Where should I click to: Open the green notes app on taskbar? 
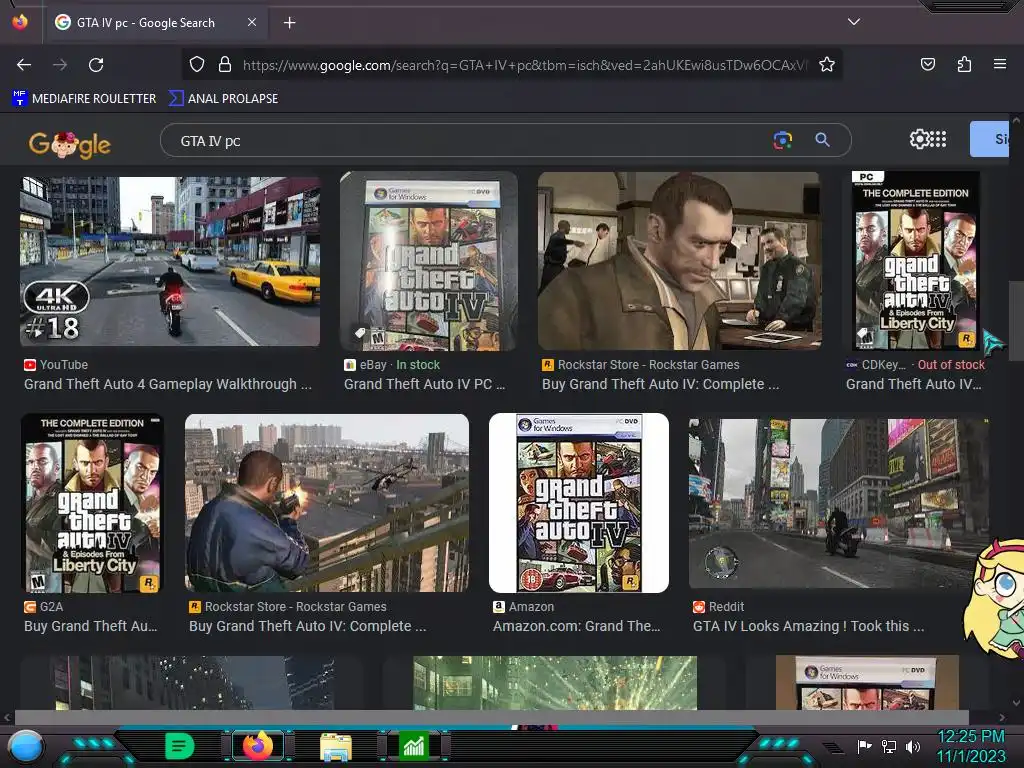180,746
